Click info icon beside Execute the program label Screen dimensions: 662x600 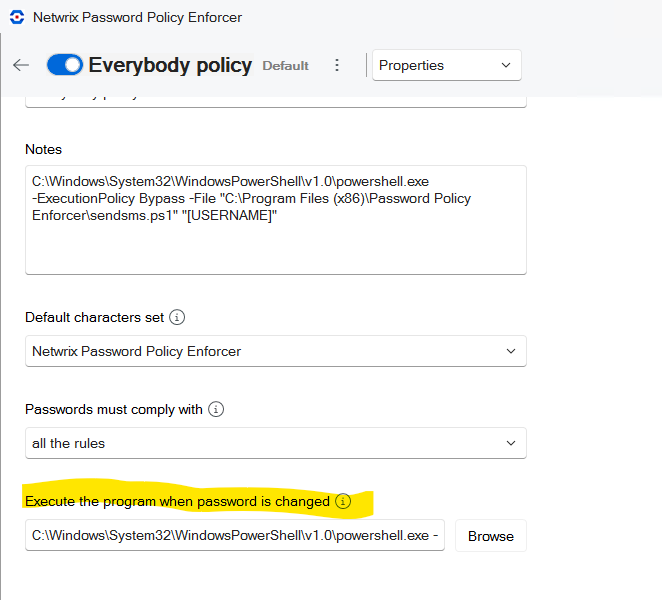coord(343,501)
